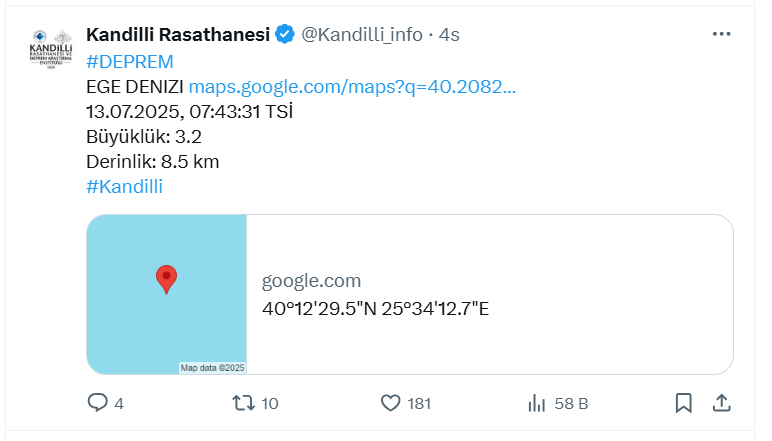The height and width of the screenshot is (441, 772).
Task: Click the red map pin marker
Action: point(166,279)
